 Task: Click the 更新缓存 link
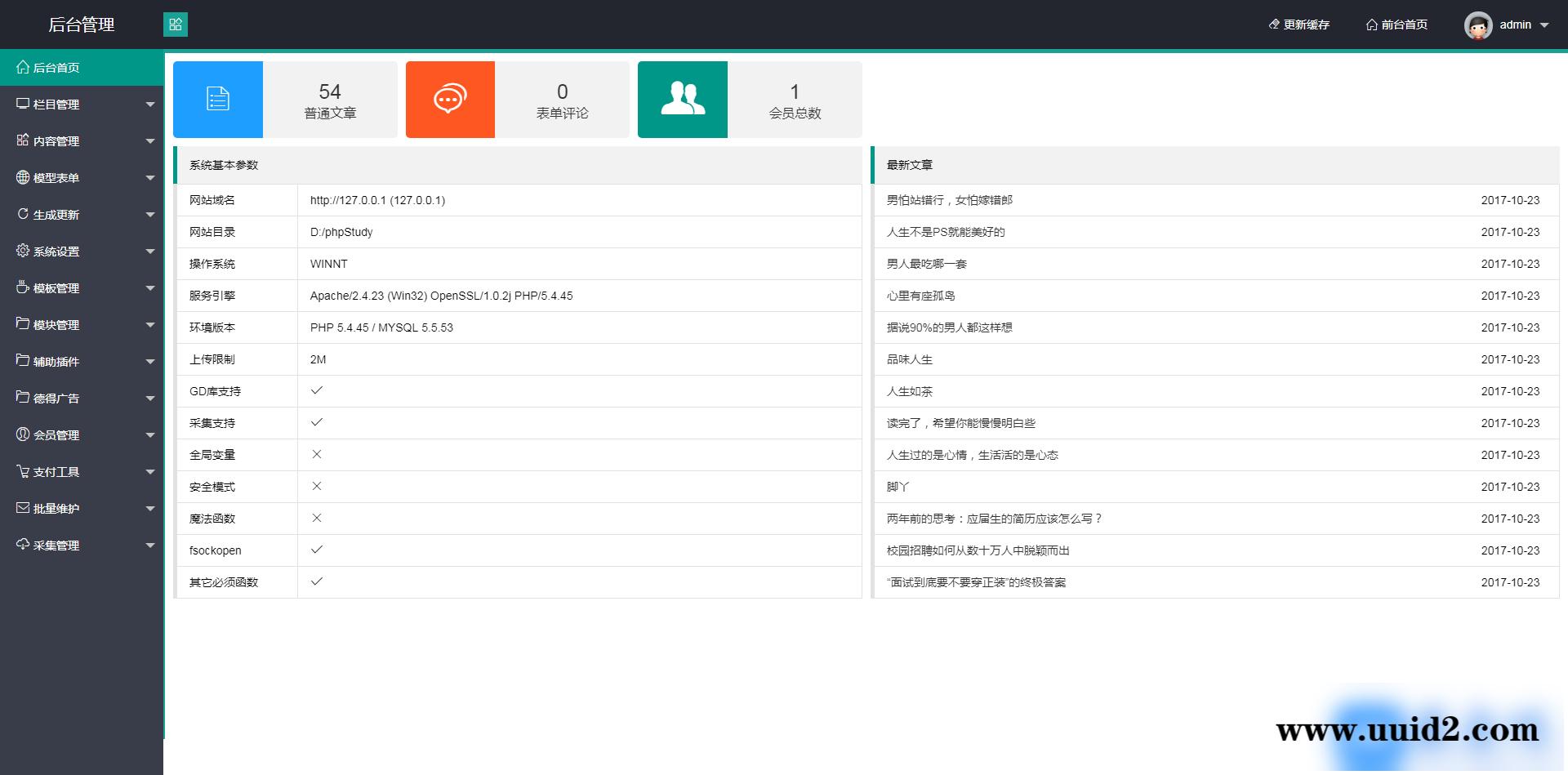pos(1298,24)
